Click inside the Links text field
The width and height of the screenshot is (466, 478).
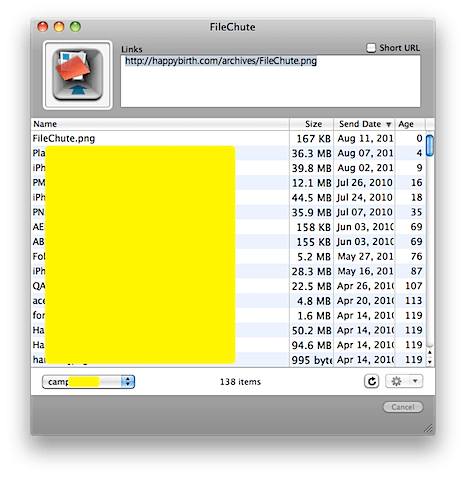[x=270, y=81]
